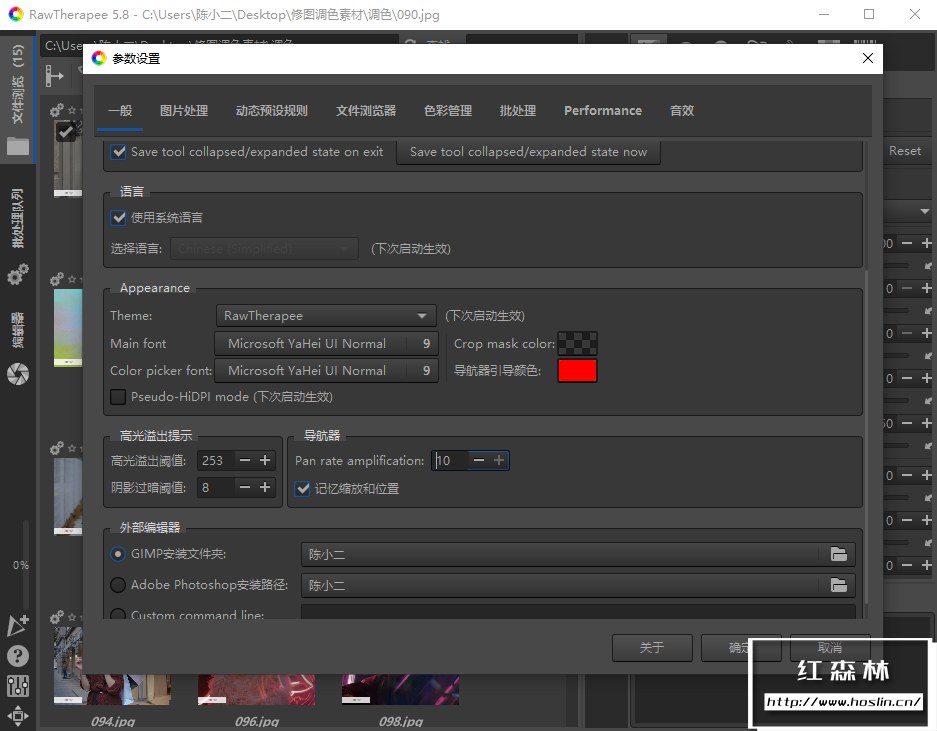This screenshot has height=731, width=937.
Task: Select Adobe Photoshop安装路径 radio button
Action: click(x=118, y=584)
